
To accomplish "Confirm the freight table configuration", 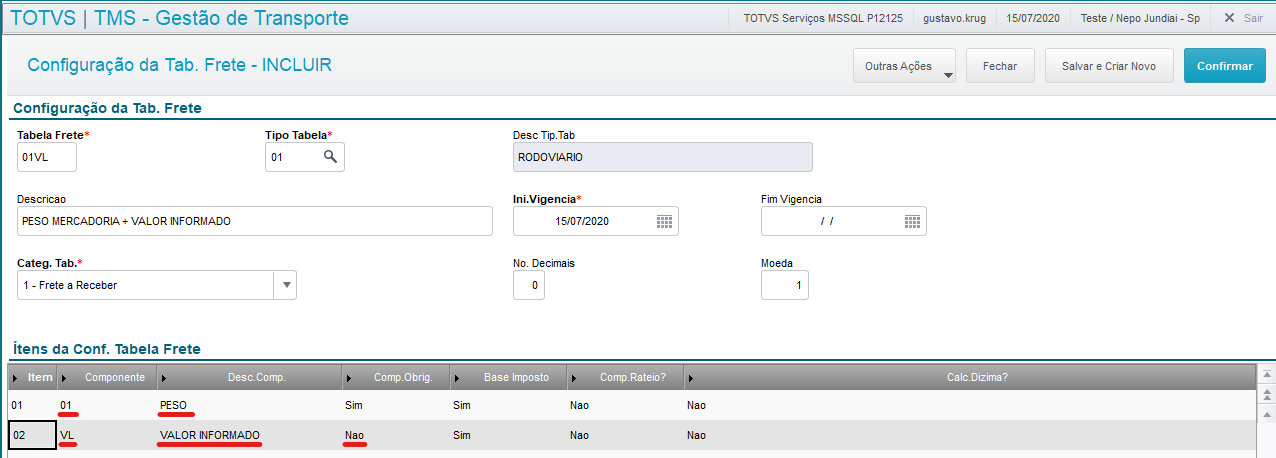I will point(1225,66).
